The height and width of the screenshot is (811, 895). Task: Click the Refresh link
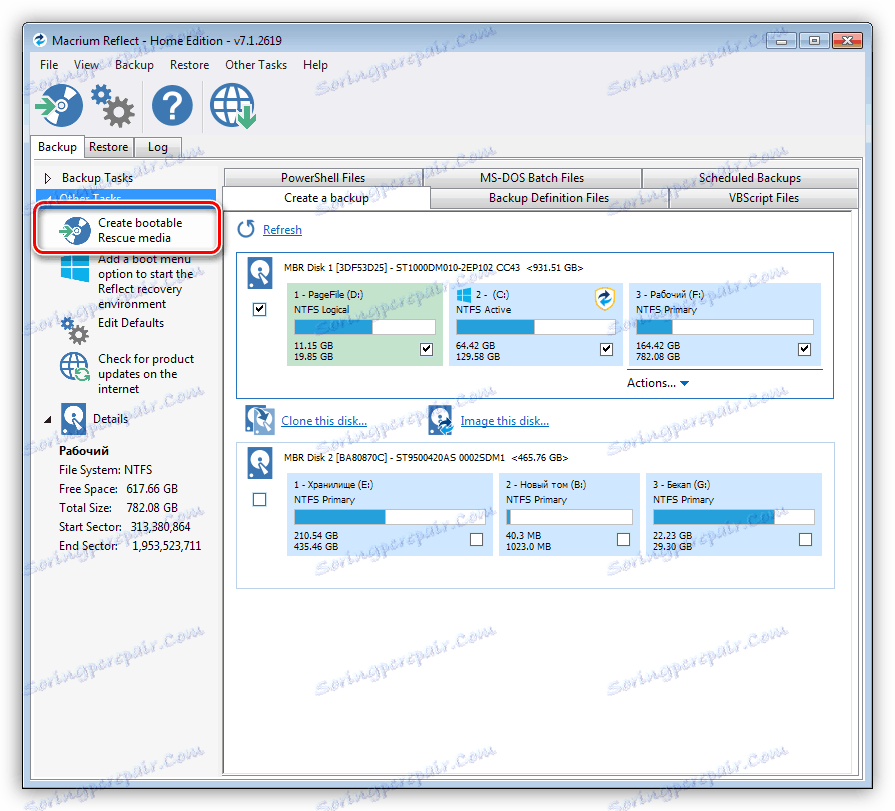pos(283,229)
